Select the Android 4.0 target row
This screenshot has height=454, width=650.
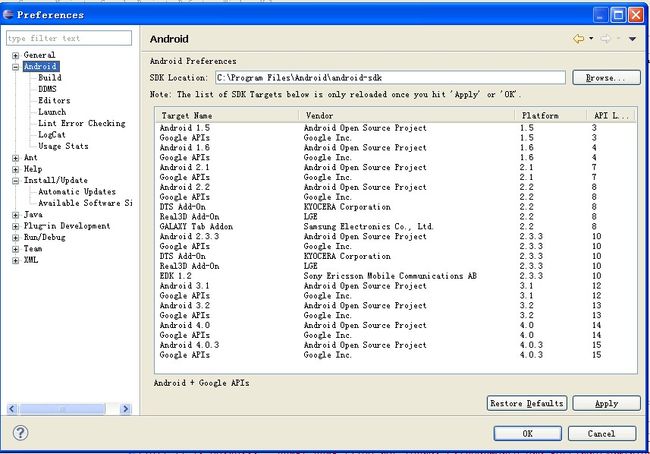click(x=396, y=325)
